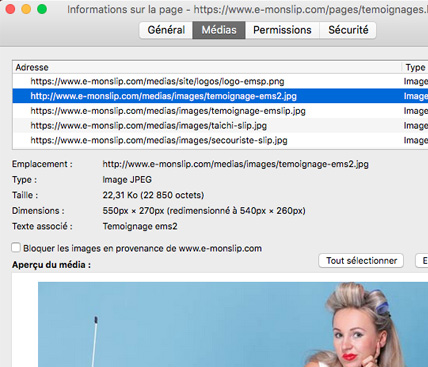Viewport: 428px width, 367px height.
Task: Select the taichi-slip.jpg row
Action: coord(220,125)
